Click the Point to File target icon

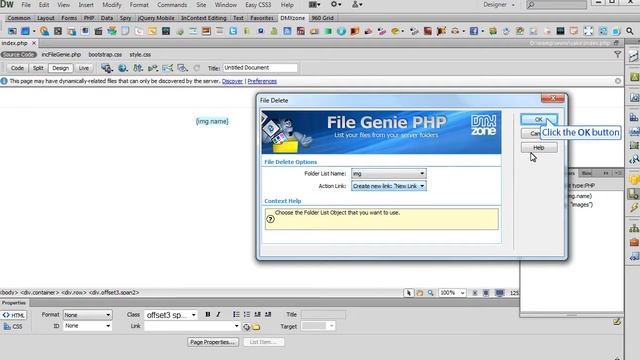coord(247,327)
